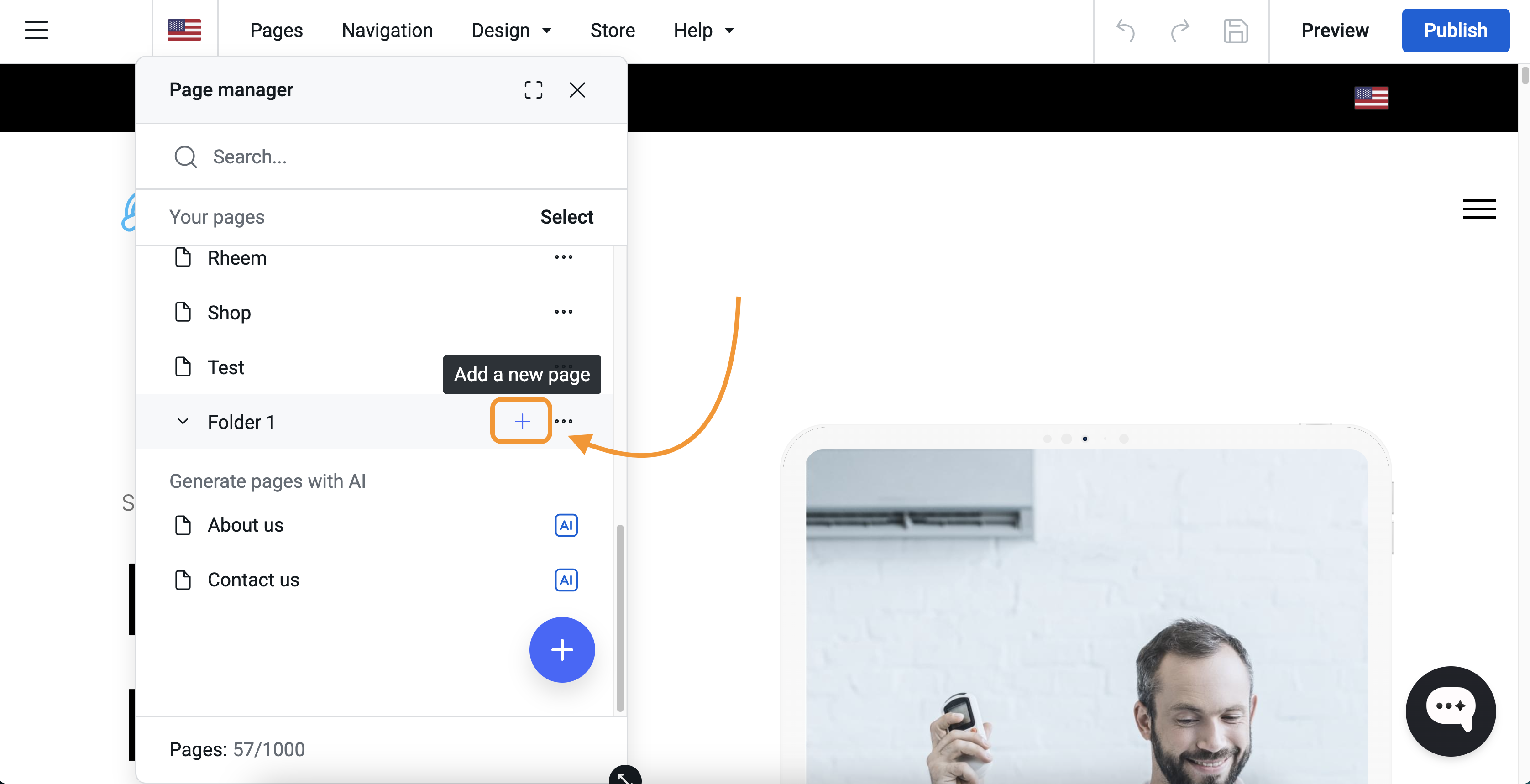Image resolution: width=1530 pixels, height=784 pixels.
Task: Open the main hamburger menu
Action: tap(36, 30)
